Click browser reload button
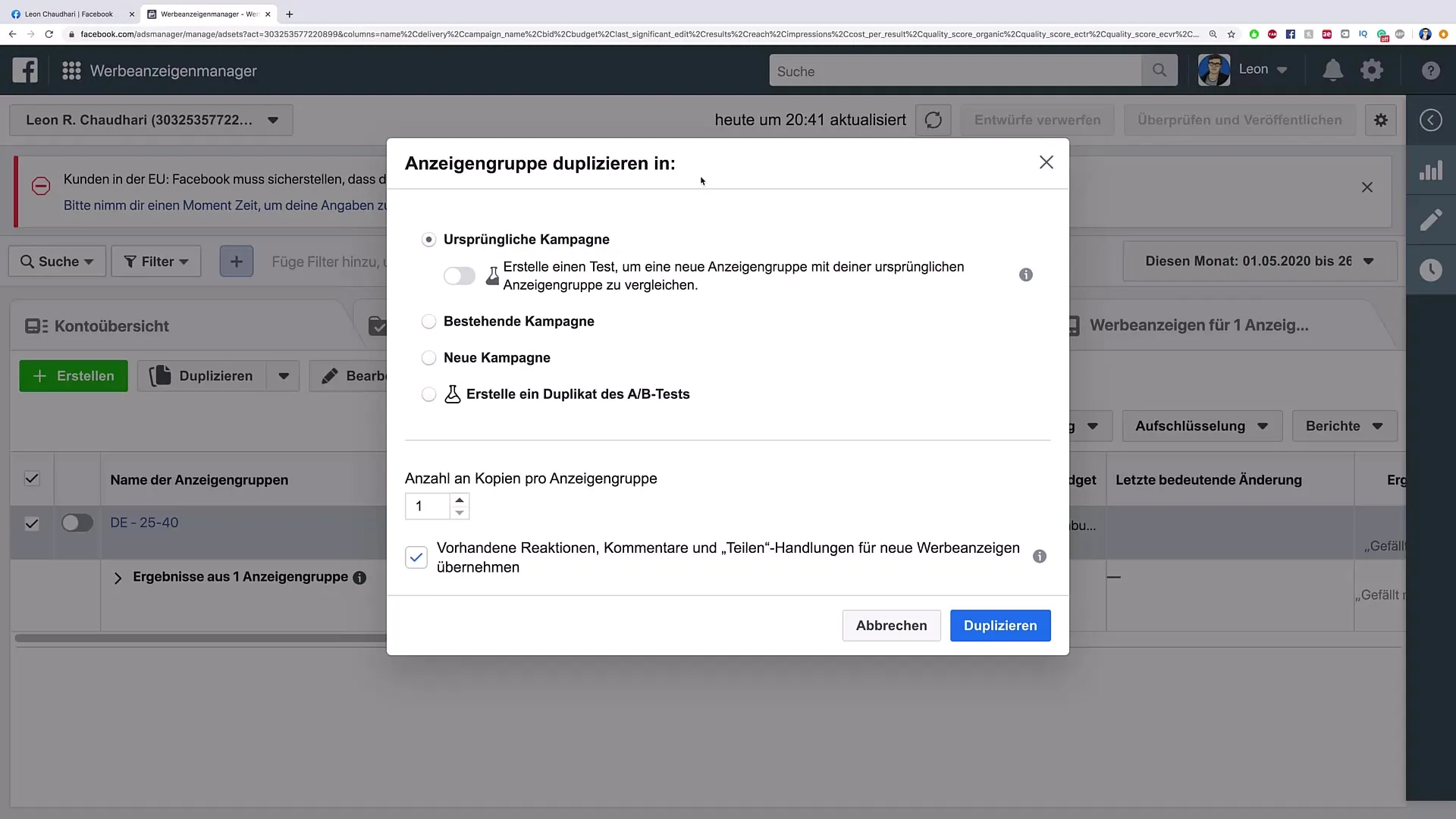1456x819 pixels. pyautogui.click(x=49, y=34)
